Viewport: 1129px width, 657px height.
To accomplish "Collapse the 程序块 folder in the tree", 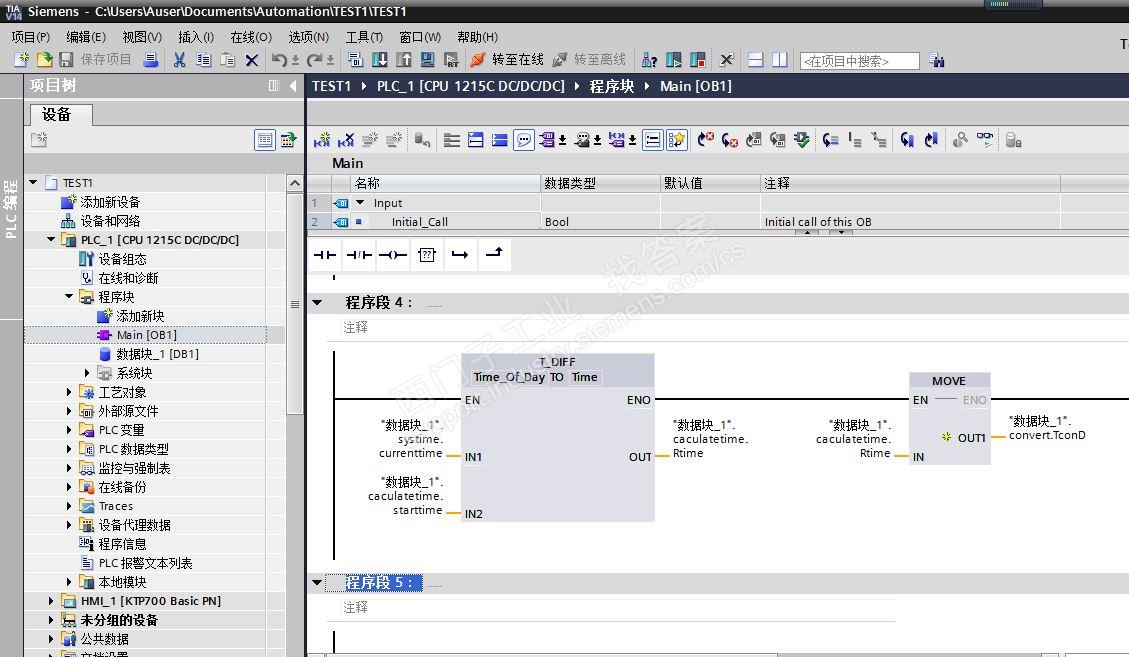I will [x=68, y=296].
